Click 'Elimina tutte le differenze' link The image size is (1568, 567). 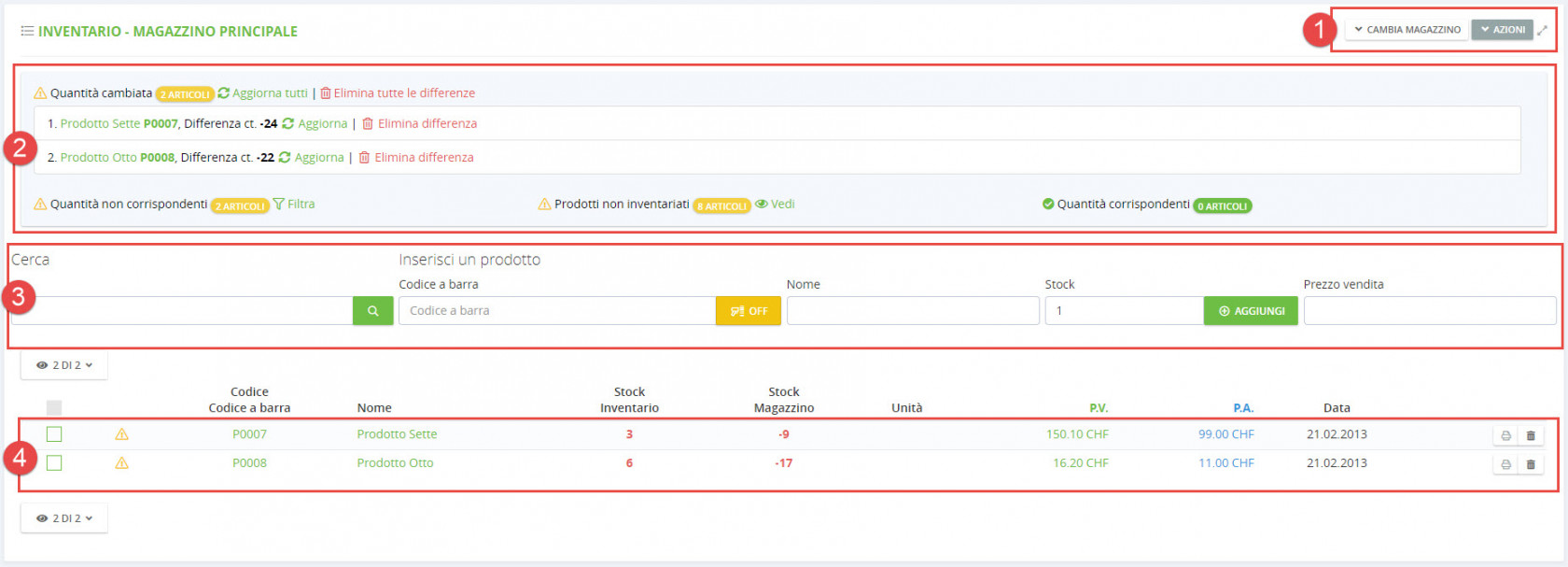(x=403, y=93)
